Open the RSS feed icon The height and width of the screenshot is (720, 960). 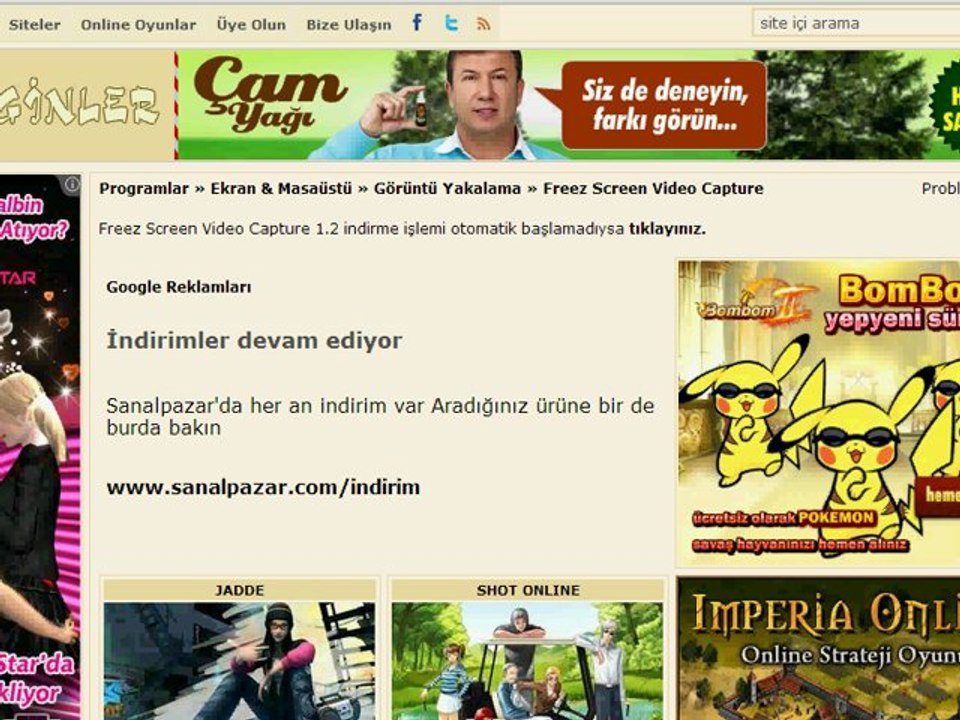tap(484, 24)
